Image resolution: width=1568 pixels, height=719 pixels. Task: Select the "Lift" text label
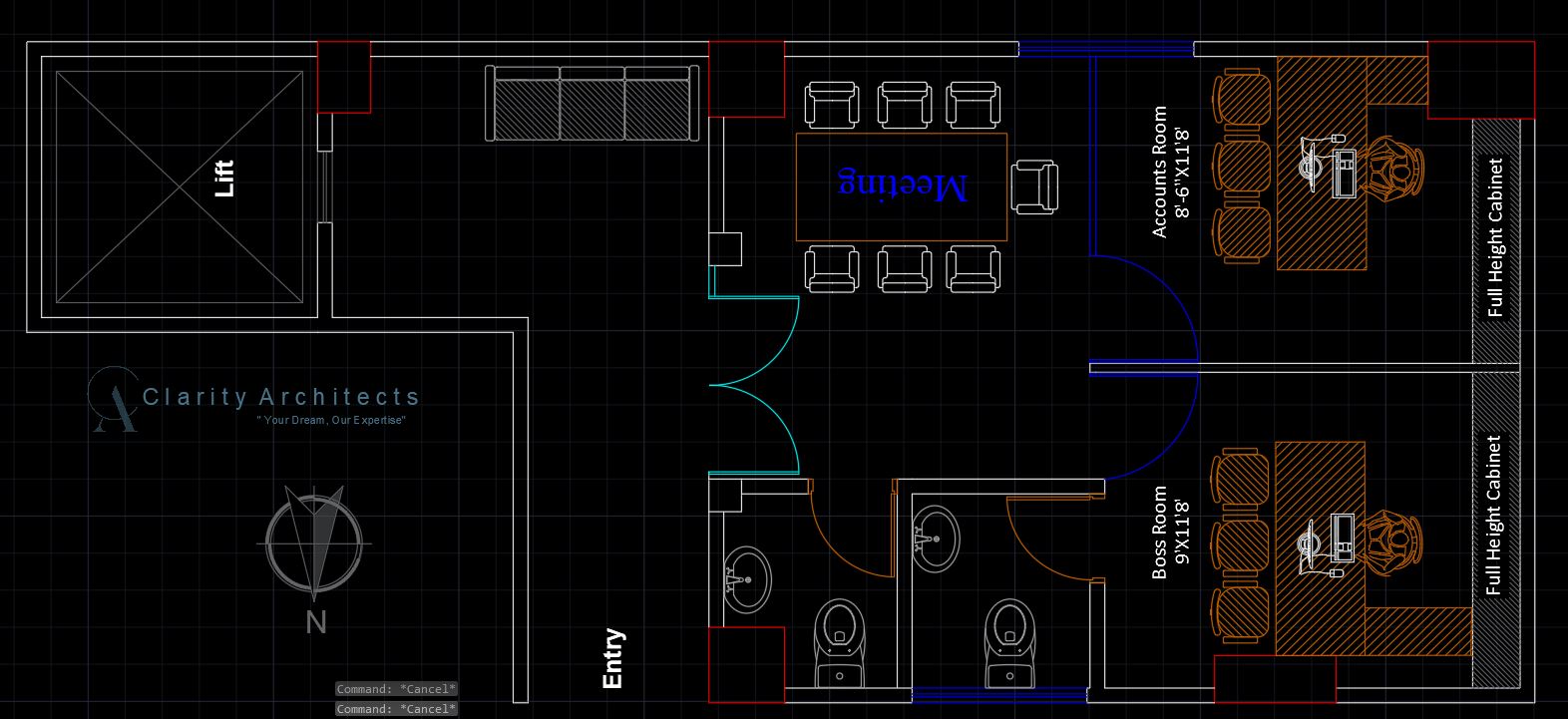(224, 179)
